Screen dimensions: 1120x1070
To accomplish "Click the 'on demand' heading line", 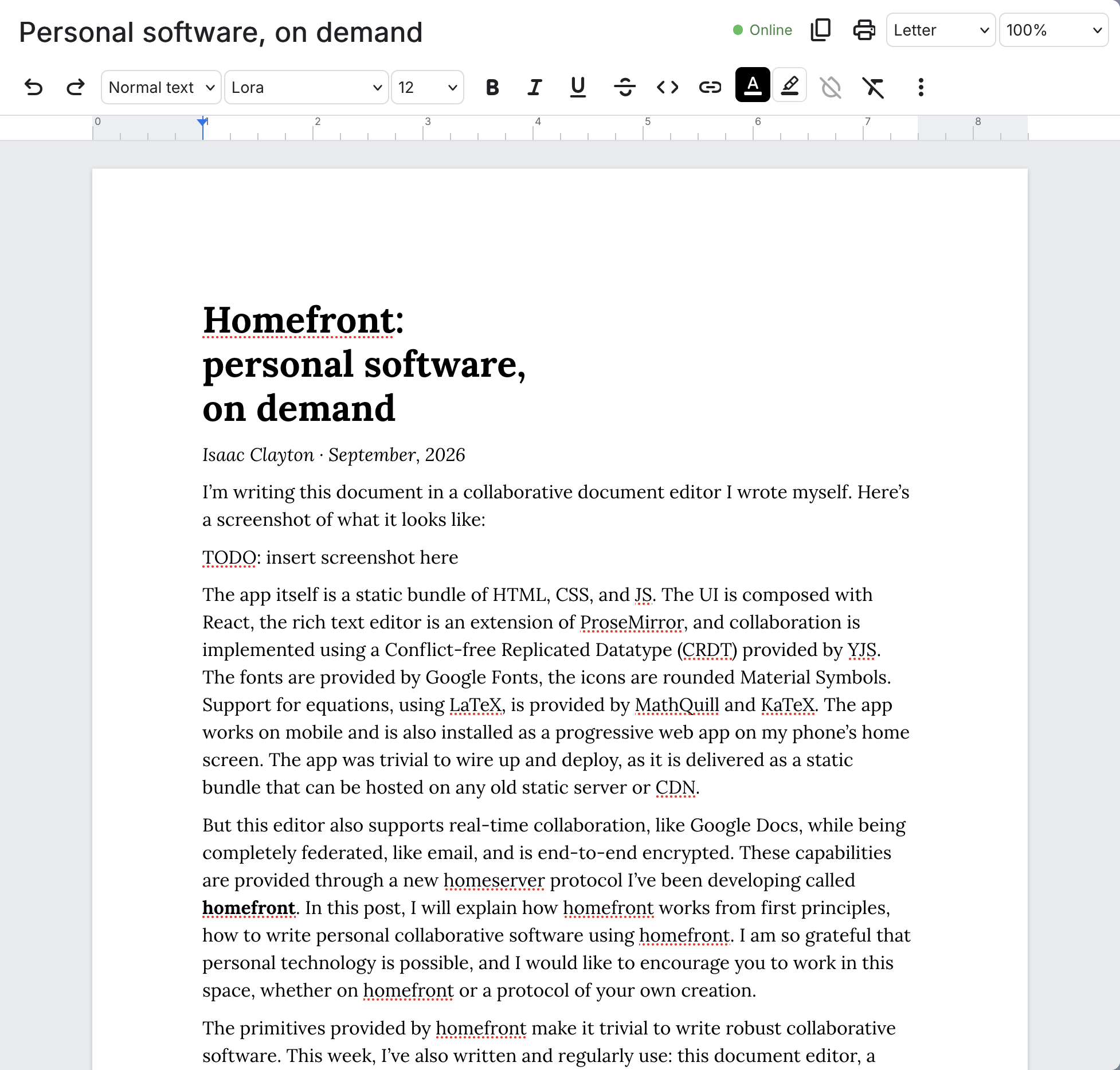I will 299,408.
